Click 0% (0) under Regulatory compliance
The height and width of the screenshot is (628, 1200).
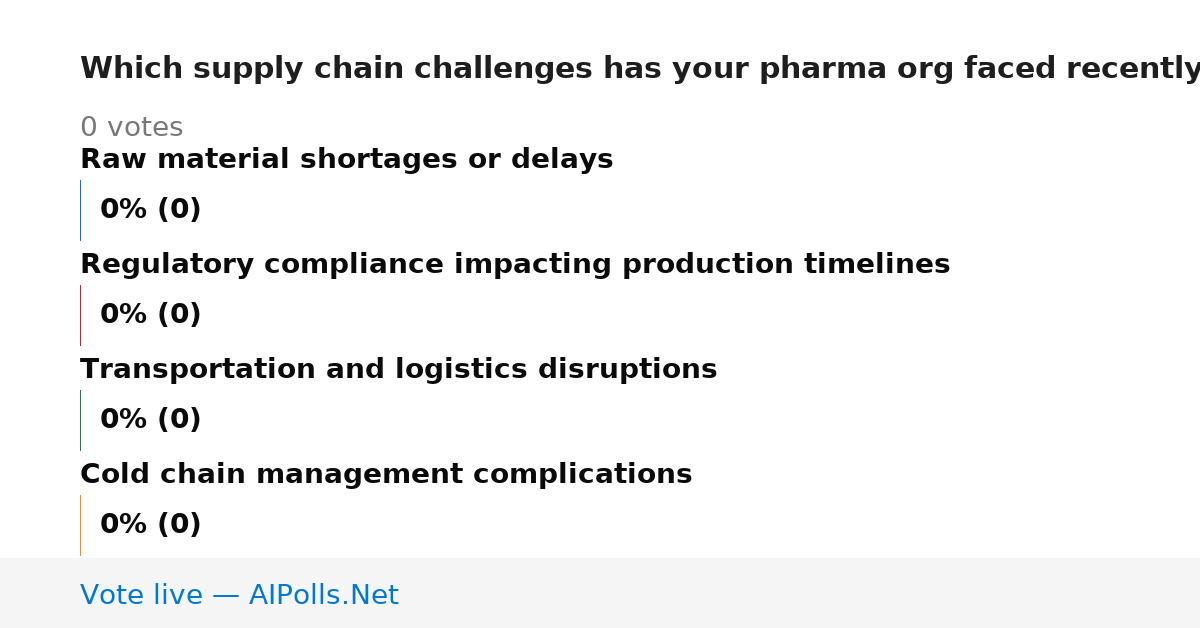click(x=150, y=315)
